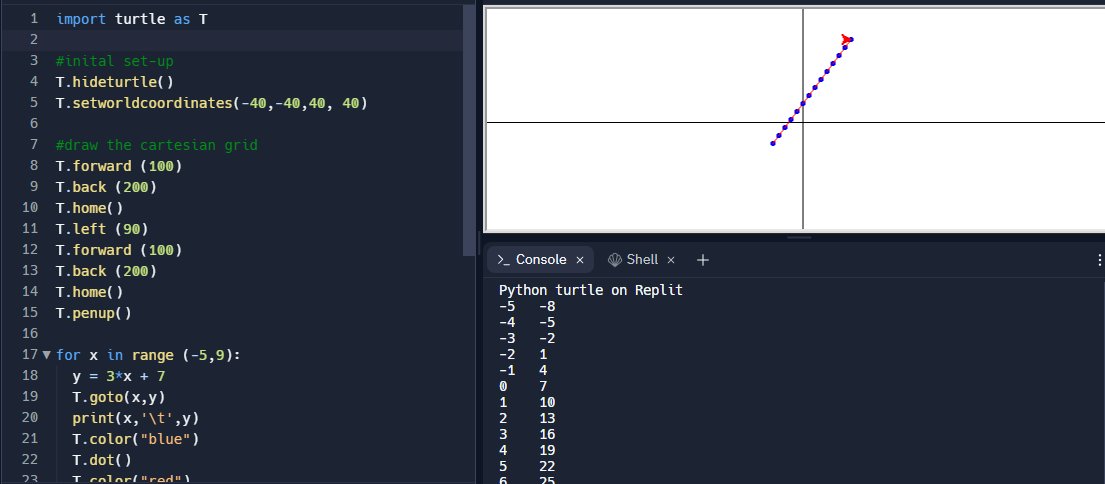The image size is (1105, 484).
Task: Click console output row '-2 1'
Action: coord(523,354)
